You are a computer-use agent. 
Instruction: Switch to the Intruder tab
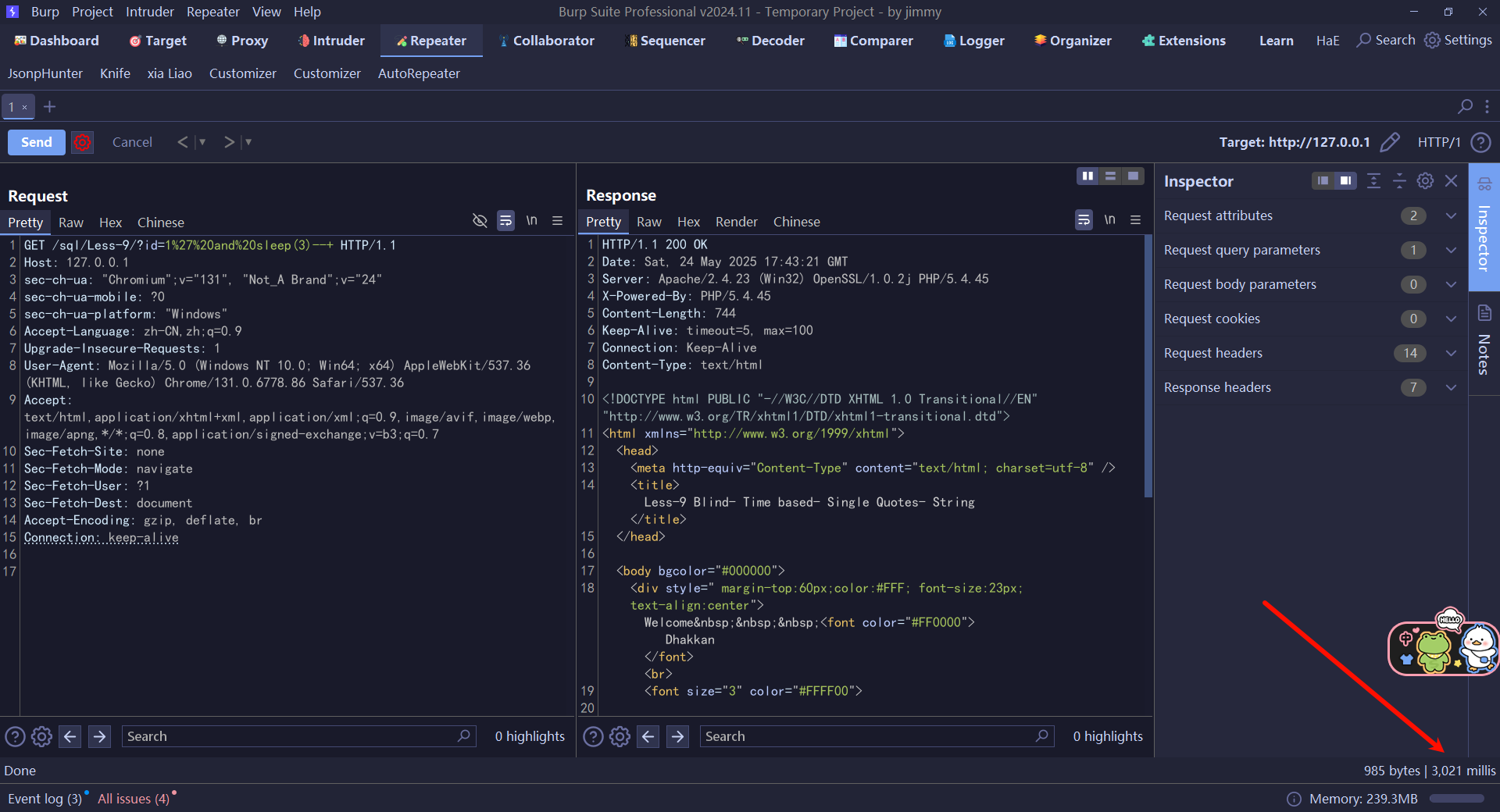point(331,41)
